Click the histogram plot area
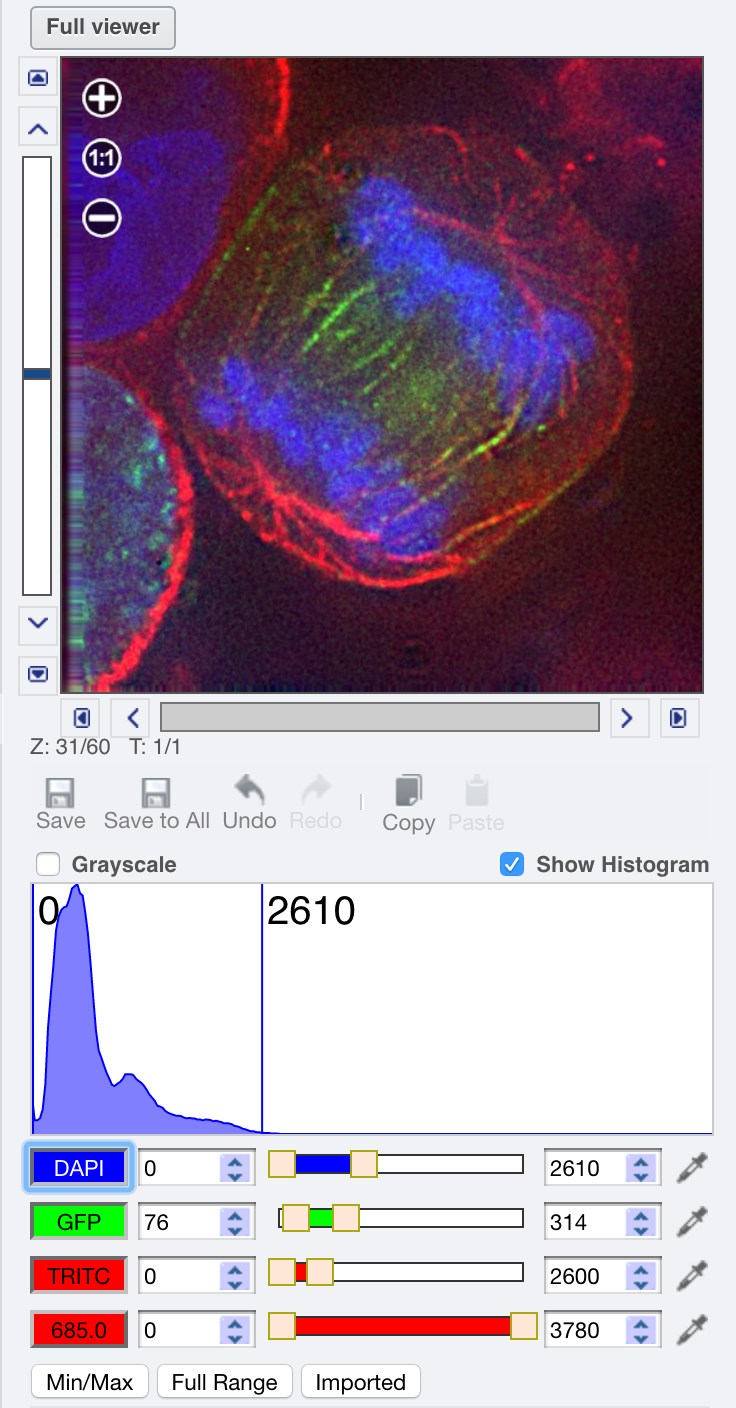The image size is (736, 1408). tap(372, 1008)
